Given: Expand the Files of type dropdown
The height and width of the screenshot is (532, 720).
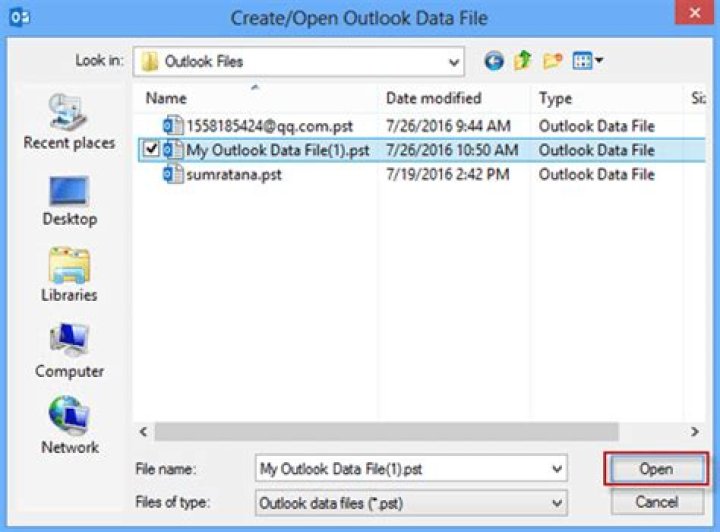Looking at the screenshot, I should (x=557, y=502).
